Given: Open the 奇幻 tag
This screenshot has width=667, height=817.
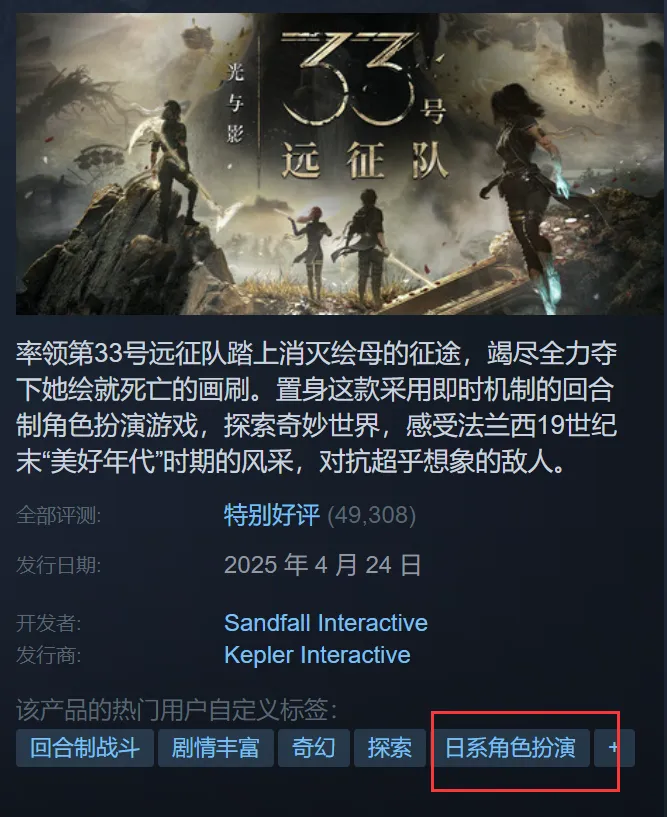Looking at the screenshot, I should [x=314, y=748].
